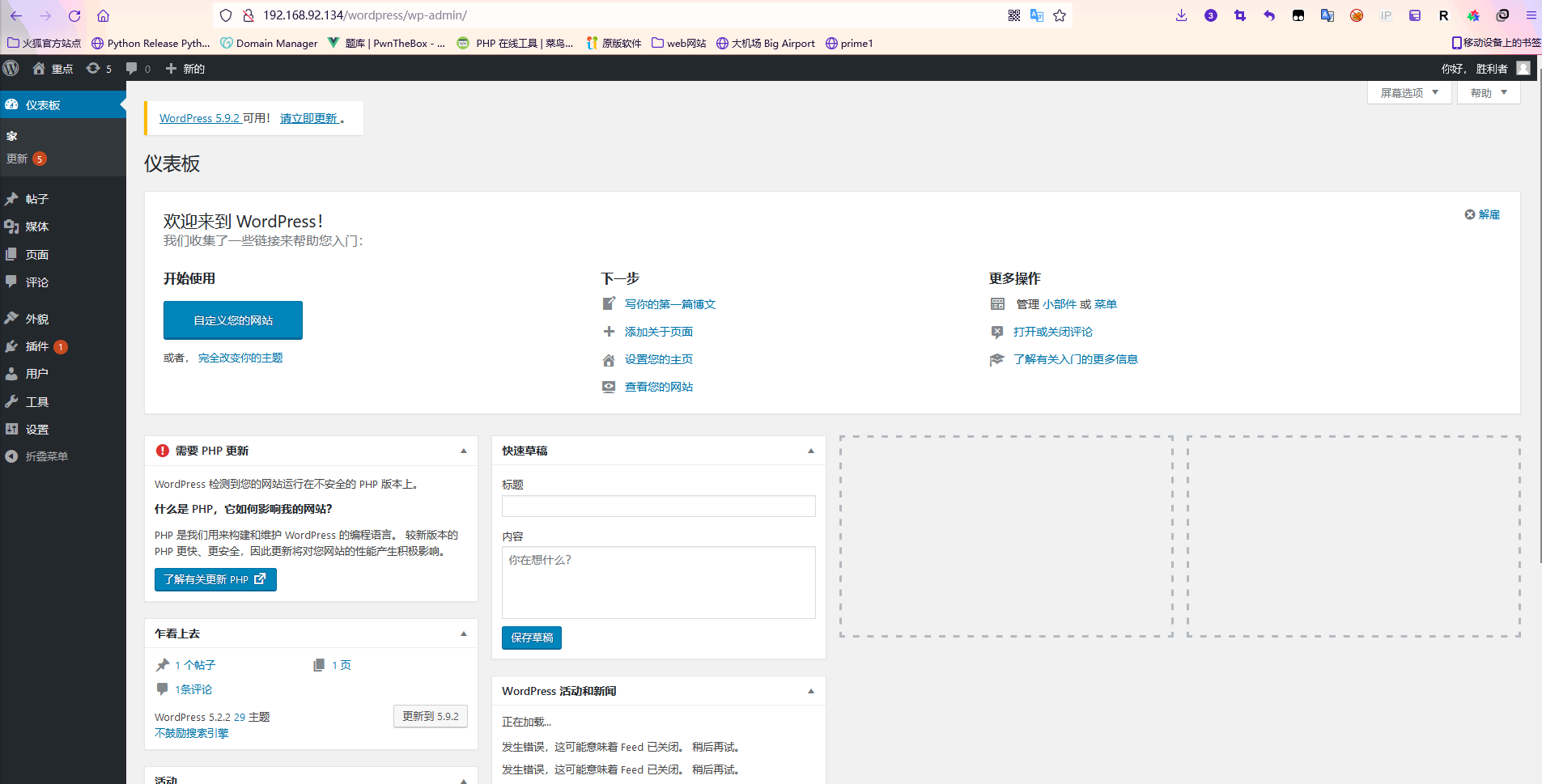
Task: Click the 设置 settings icon in sidebar
Action: pos(11,429)
